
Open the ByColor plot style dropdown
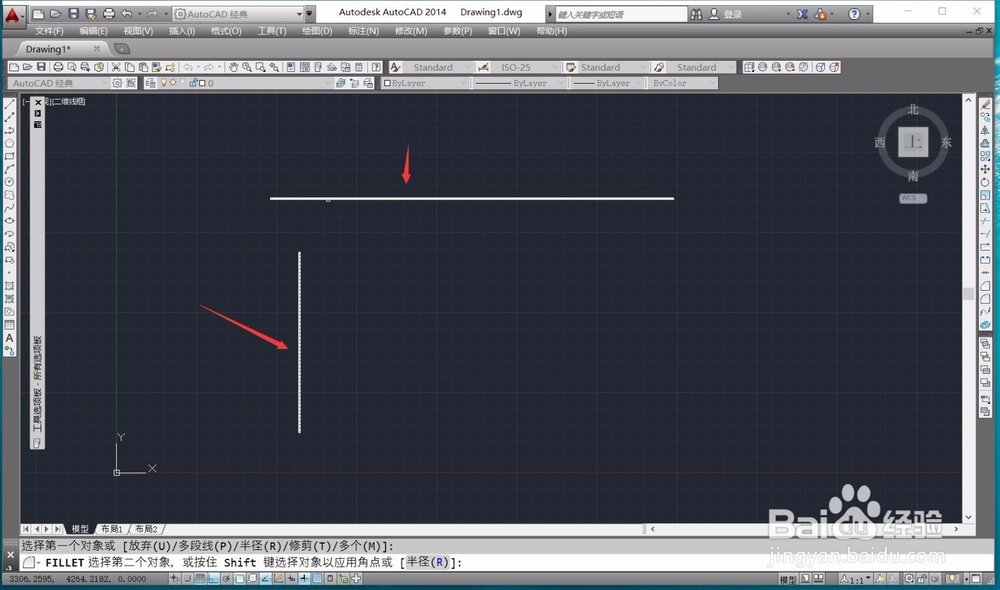682,83
